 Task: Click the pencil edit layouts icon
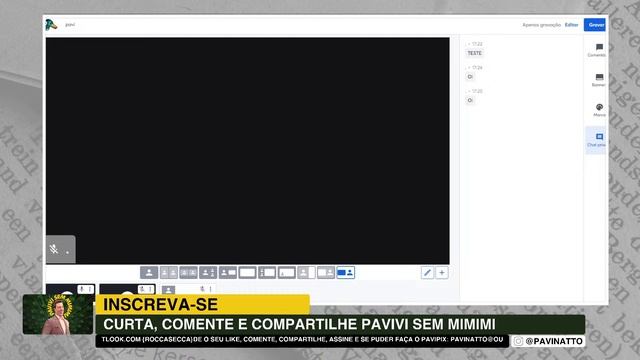click(427, 273)
